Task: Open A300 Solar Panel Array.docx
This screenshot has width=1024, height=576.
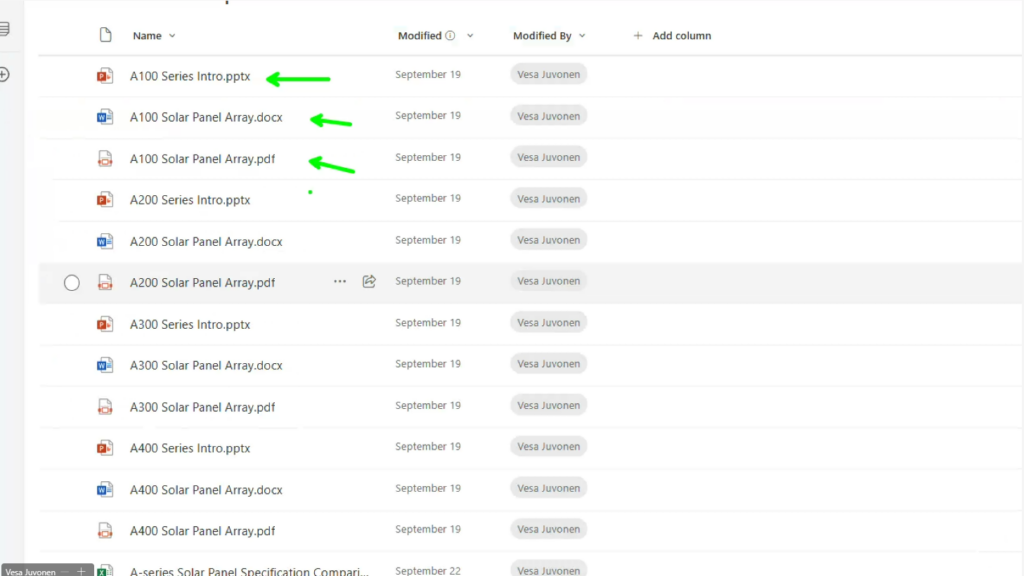Action: (206, 366)
